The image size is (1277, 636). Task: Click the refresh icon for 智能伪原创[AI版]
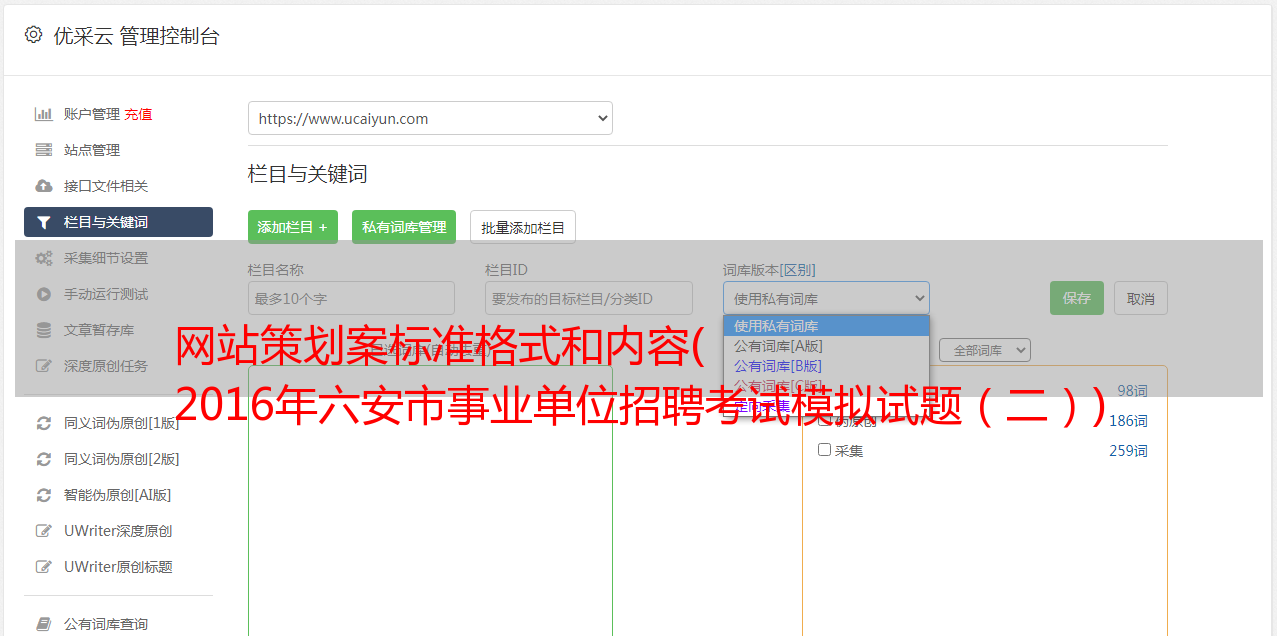click(x=44, y=495)
